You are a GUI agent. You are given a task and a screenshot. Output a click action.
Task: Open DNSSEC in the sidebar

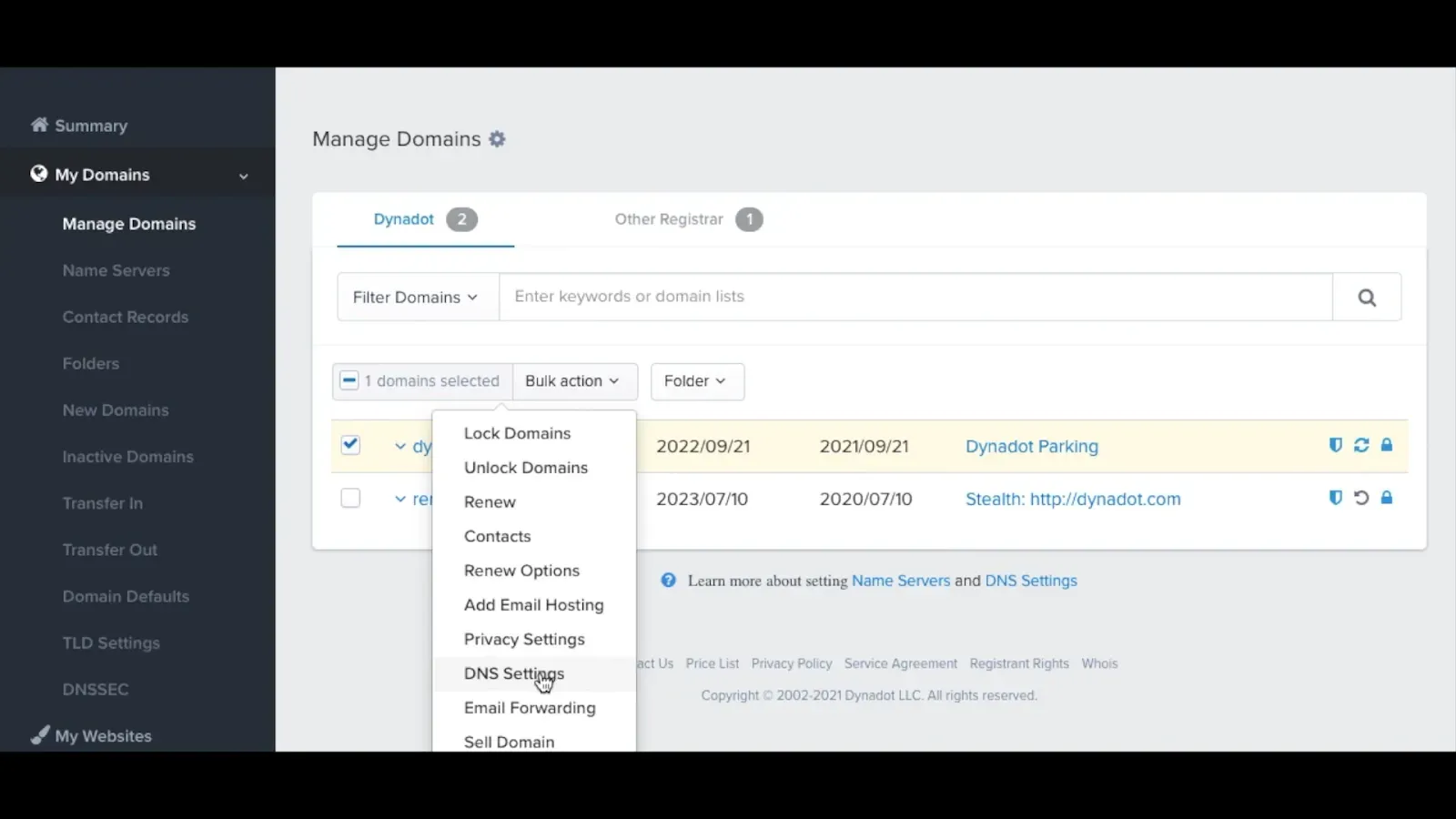[x=96, y=689]
